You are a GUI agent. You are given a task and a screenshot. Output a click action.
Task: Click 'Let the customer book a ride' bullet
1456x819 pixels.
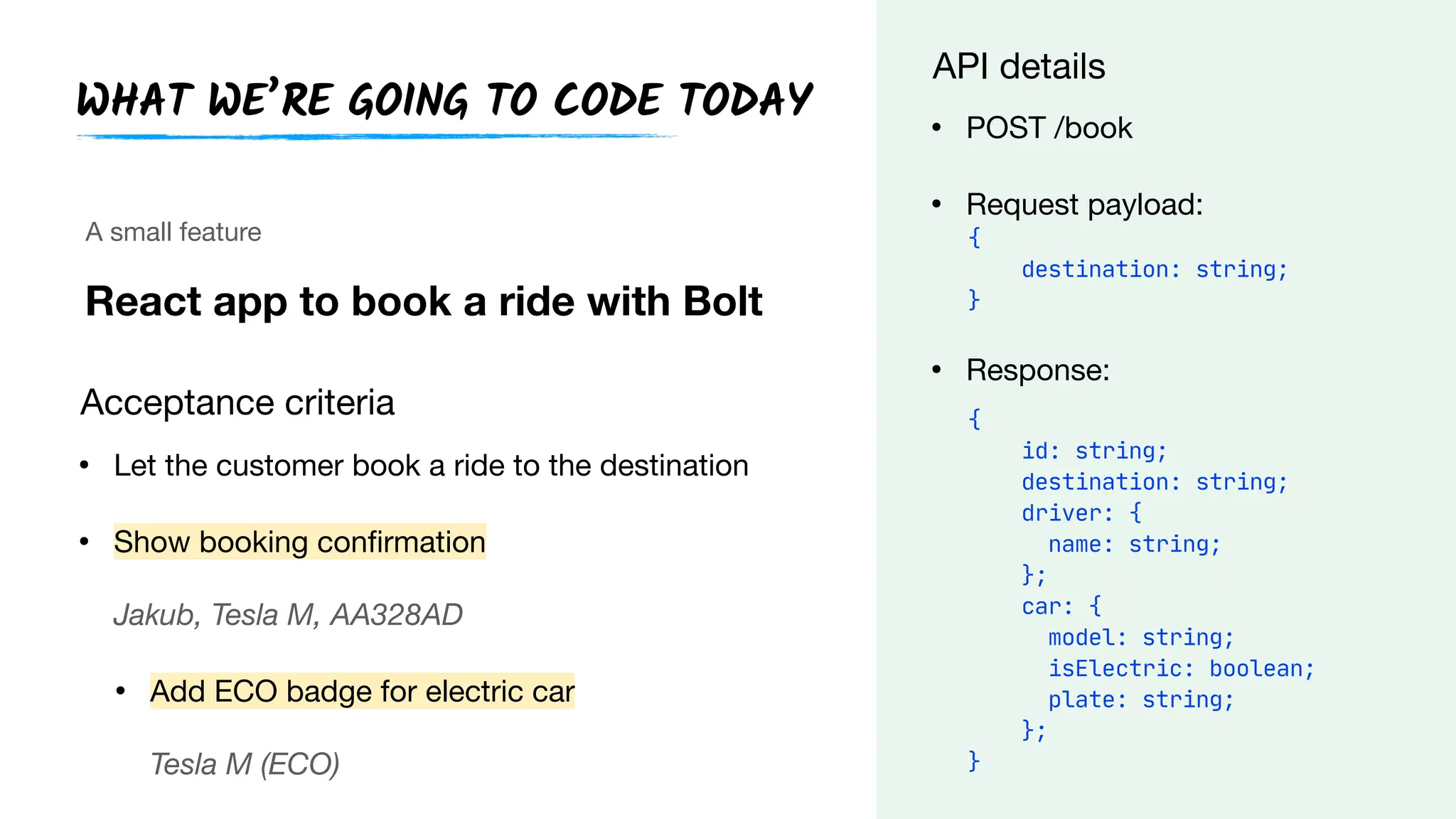431,466
